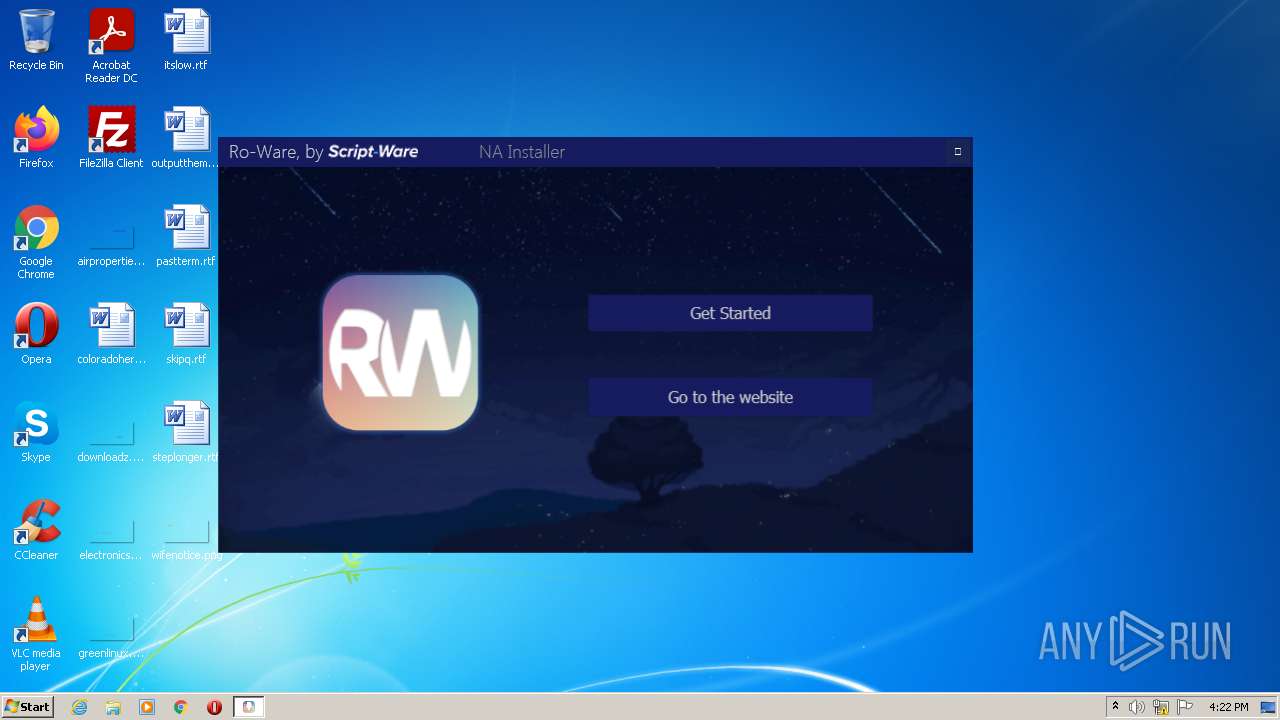The height and width of the screenshot is (720, 1280).
Task: Open the Recycle Bin desktop icon
Action: click(36, 40)
